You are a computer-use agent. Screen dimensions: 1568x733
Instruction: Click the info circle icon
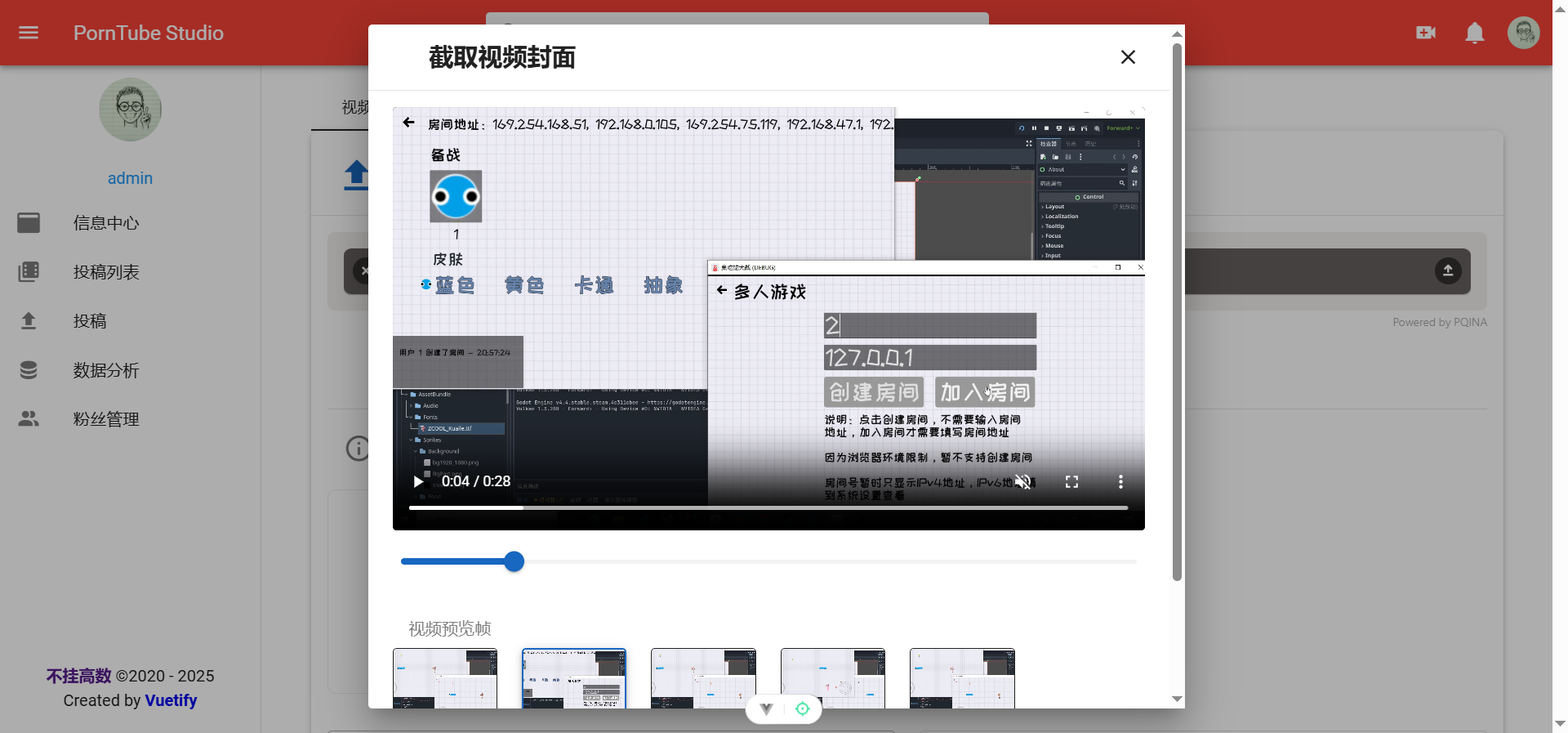(358, 448)
